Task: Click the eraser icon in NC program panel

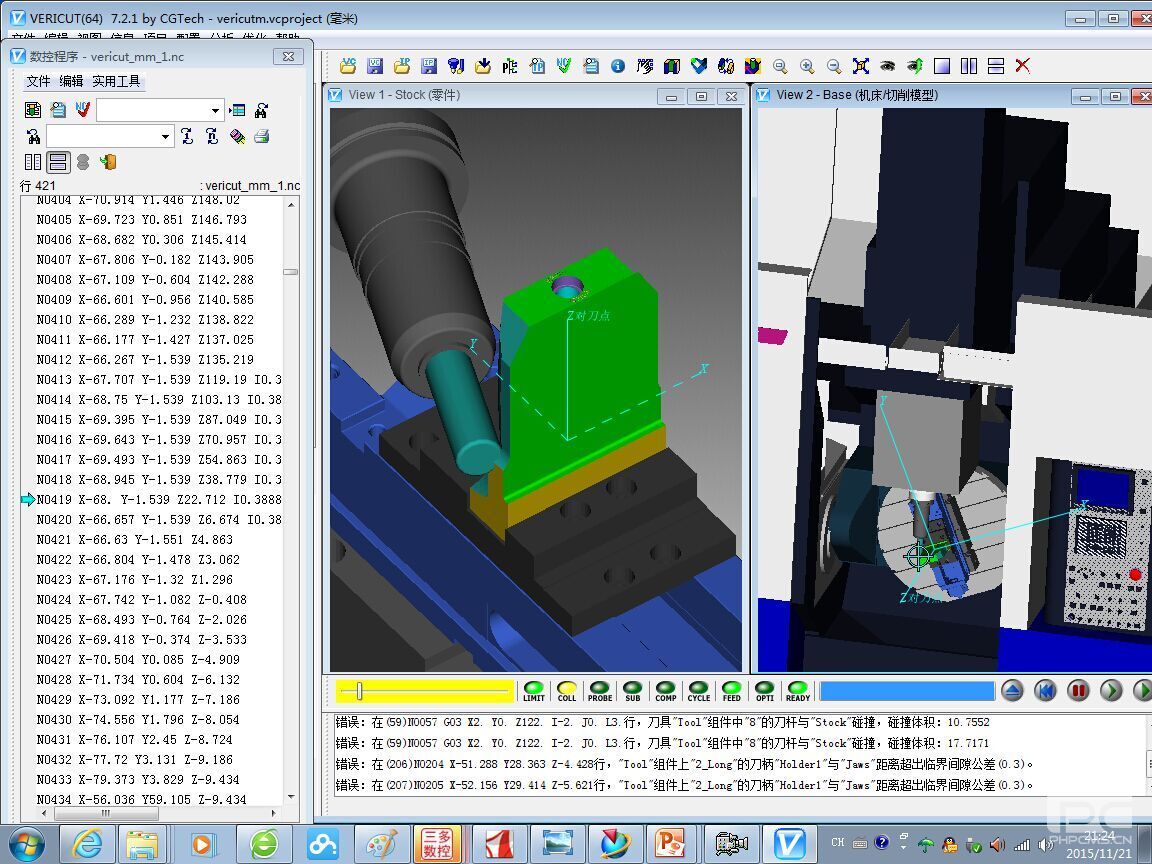Action: (237, 137)
